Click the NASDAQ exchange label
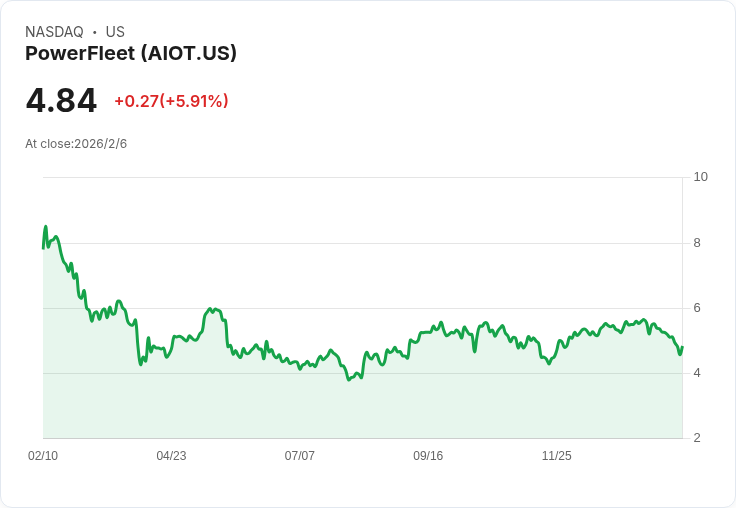 coord(54,32)
